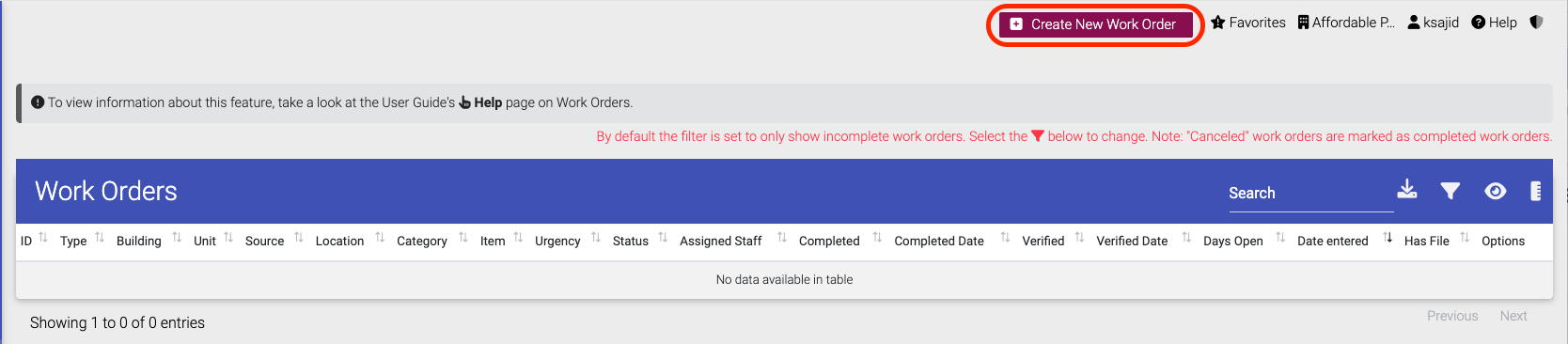Viewport: 1568px width, 344px height.
Task: Click Create New Work Order button
Action: coord(1095,24)
